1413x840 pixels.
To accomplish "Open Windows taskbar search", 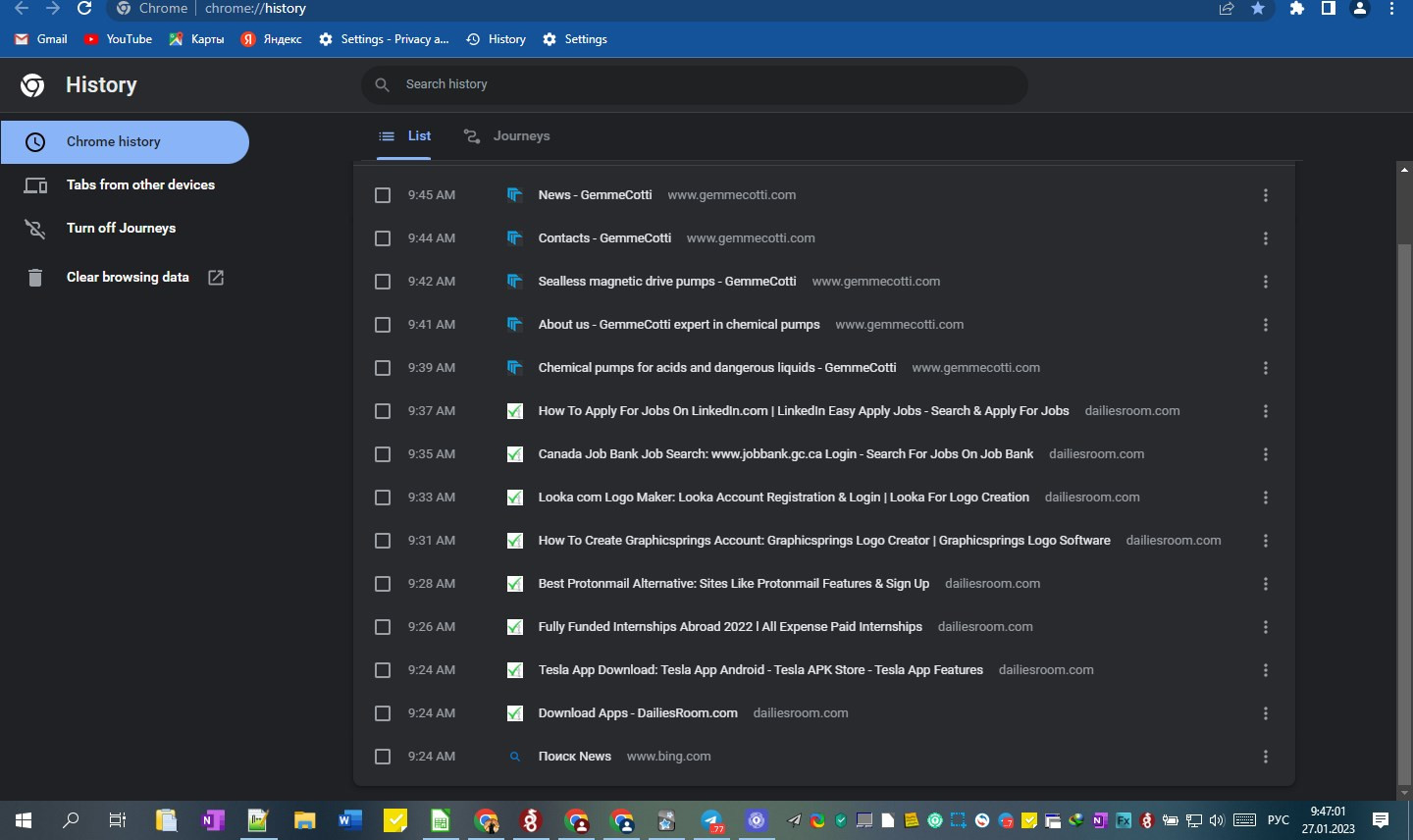I will point(71,820).
